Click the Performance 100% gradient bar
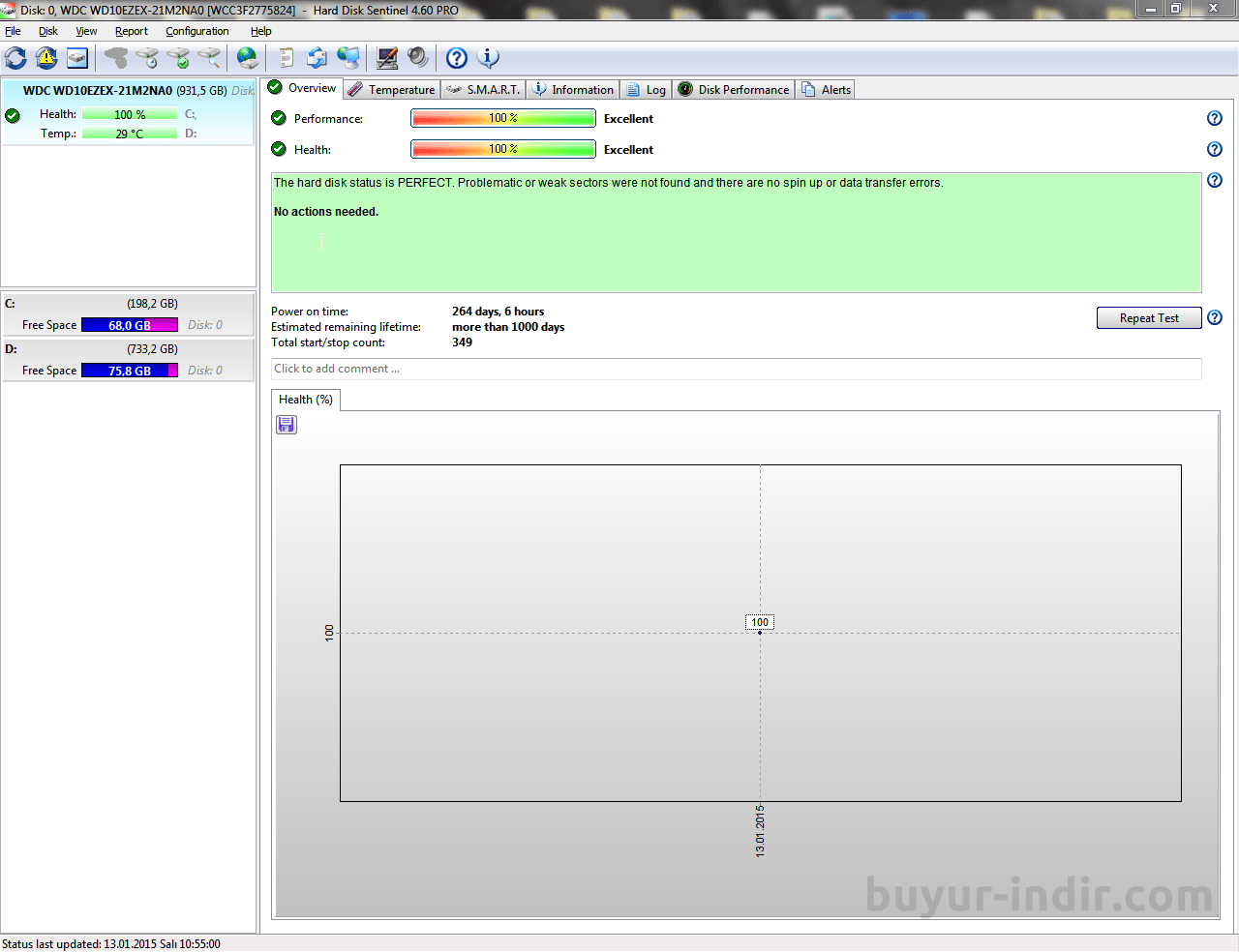 tap(503, 118)
